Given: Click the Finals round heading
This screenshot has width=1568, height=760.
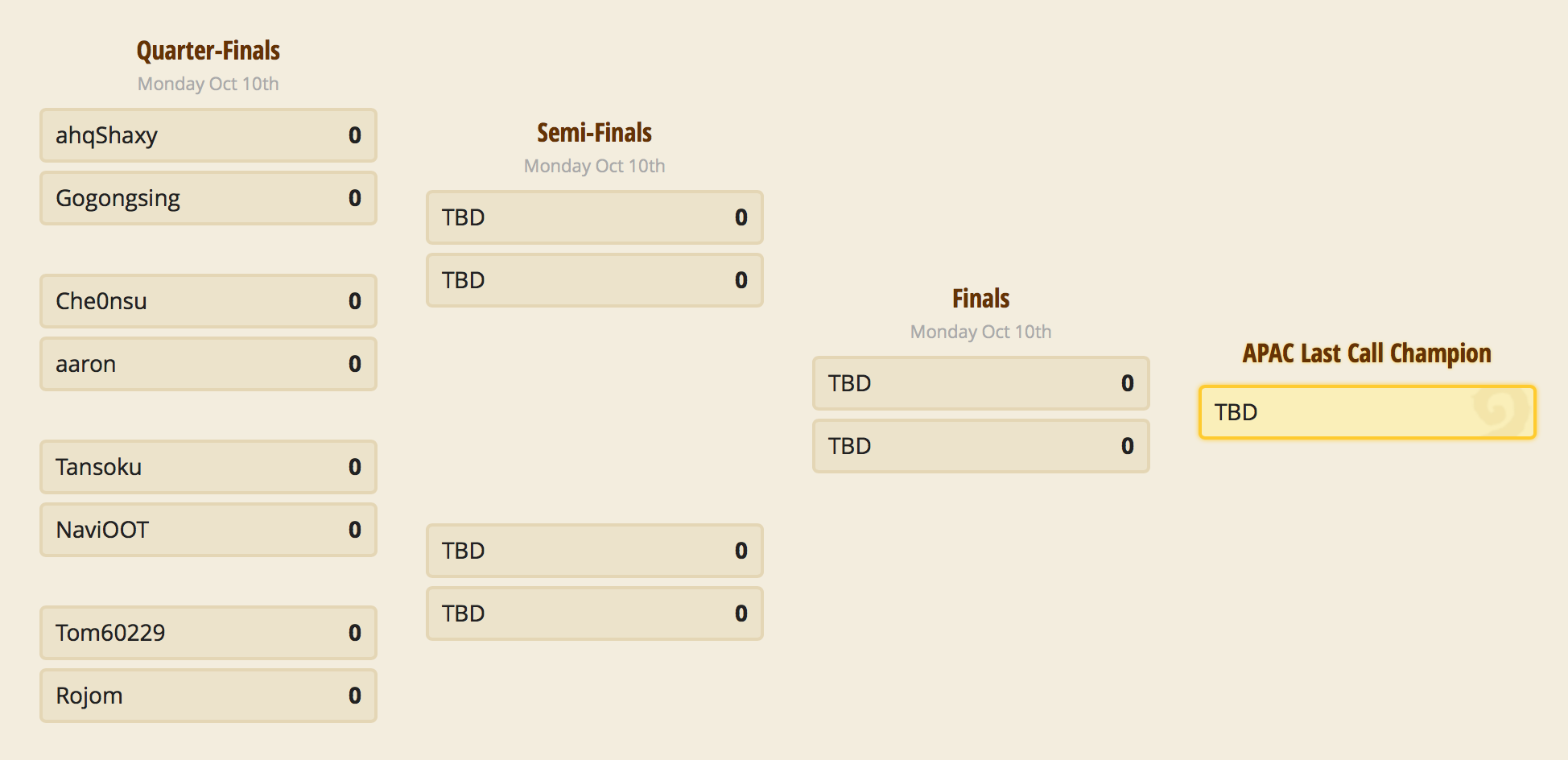Looking at the screenshot, I should click(980, 299).
